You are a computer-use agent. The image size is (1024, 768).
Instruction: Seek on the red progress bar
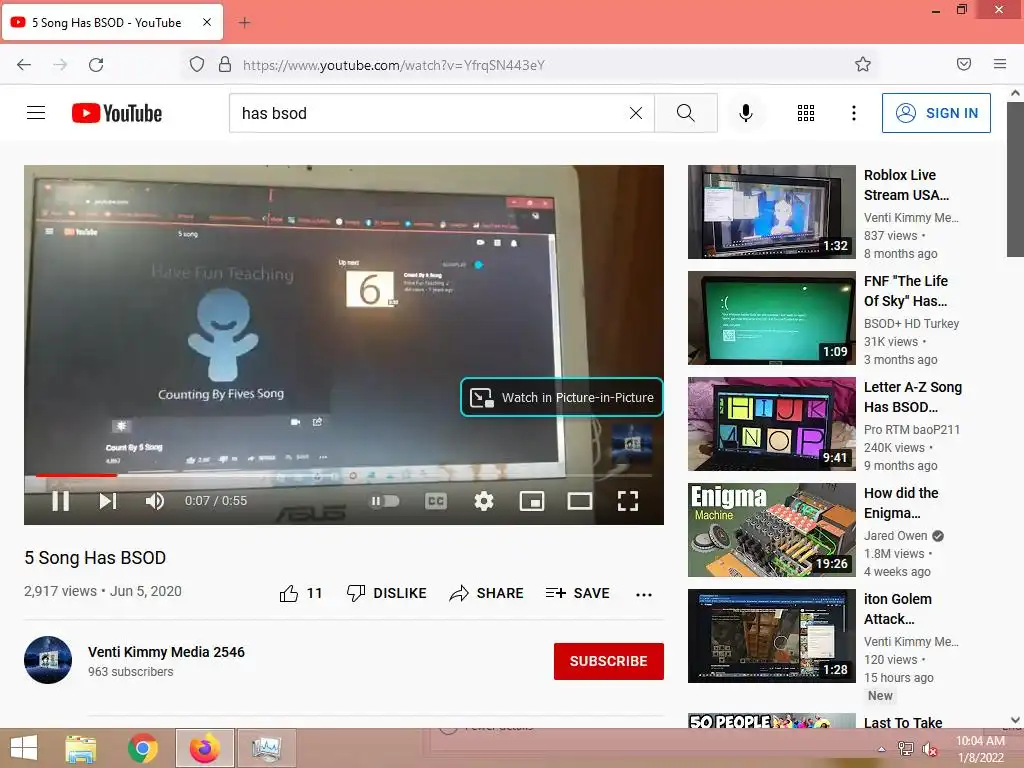(x=76, y=475)
